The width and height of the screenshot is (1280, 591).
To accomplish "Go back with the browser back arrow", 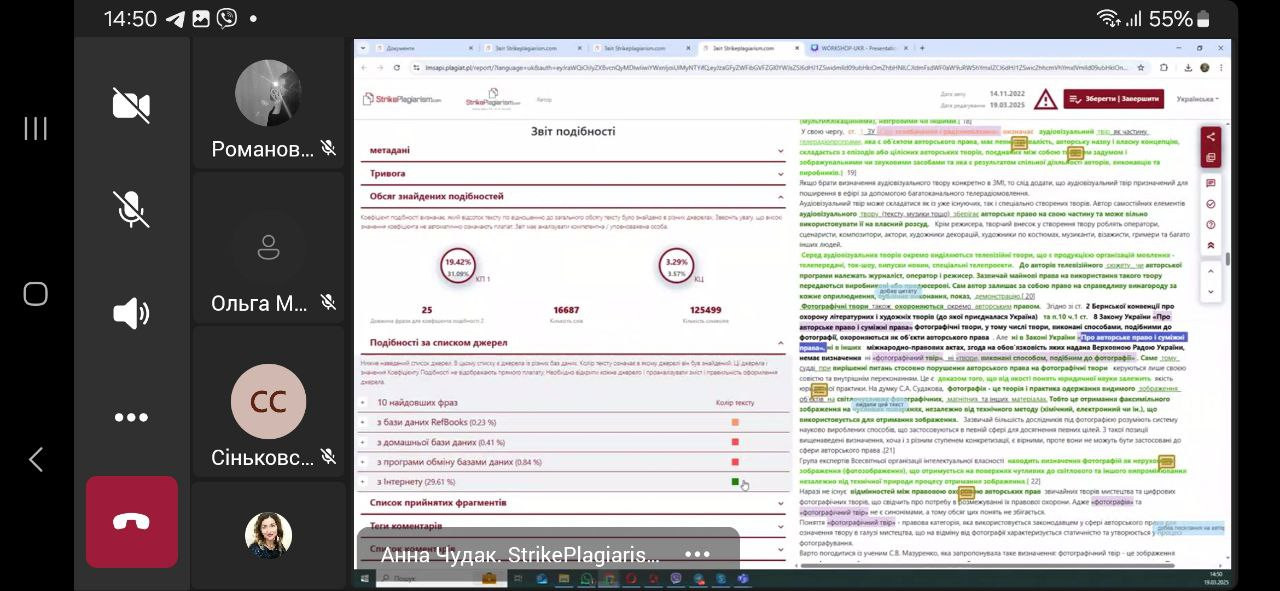I will pyautogui.click(x=364, y=68).
